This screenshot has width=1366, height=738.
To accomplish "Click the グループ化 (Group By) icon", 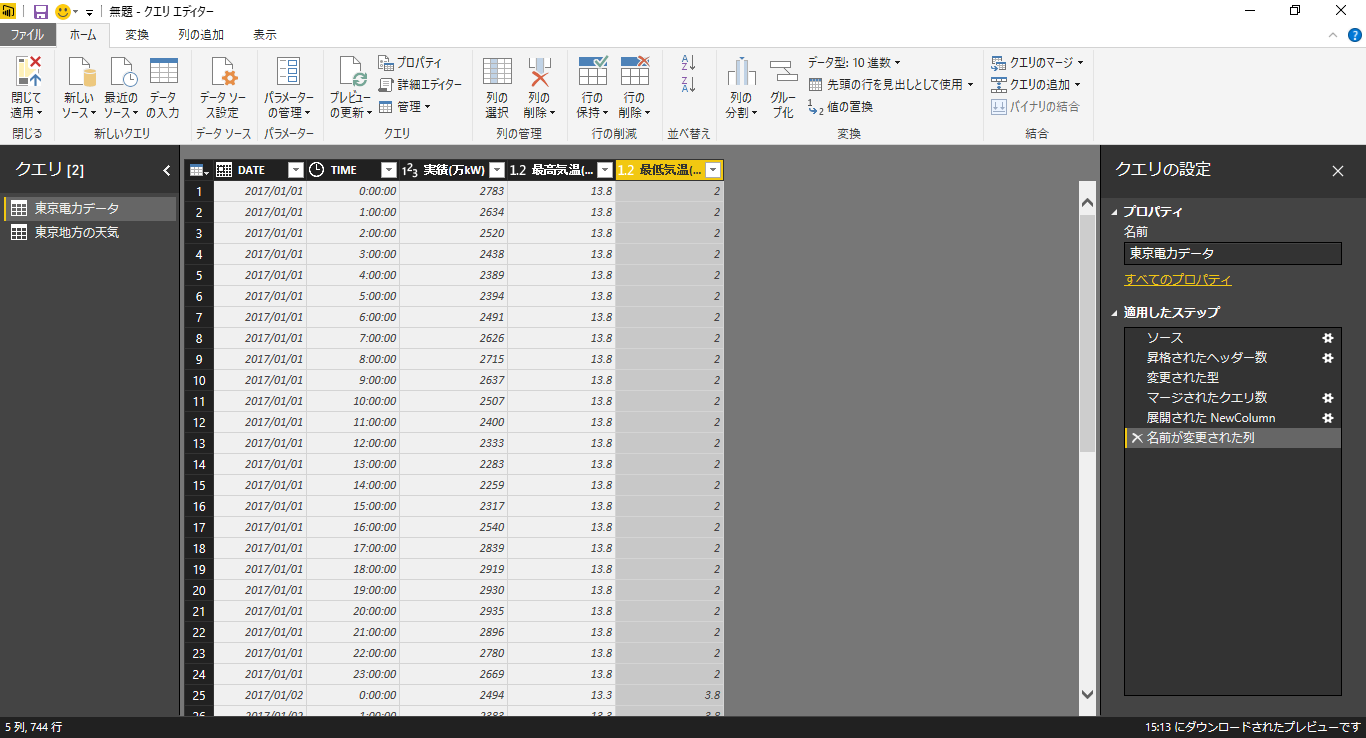I will 783,72.
